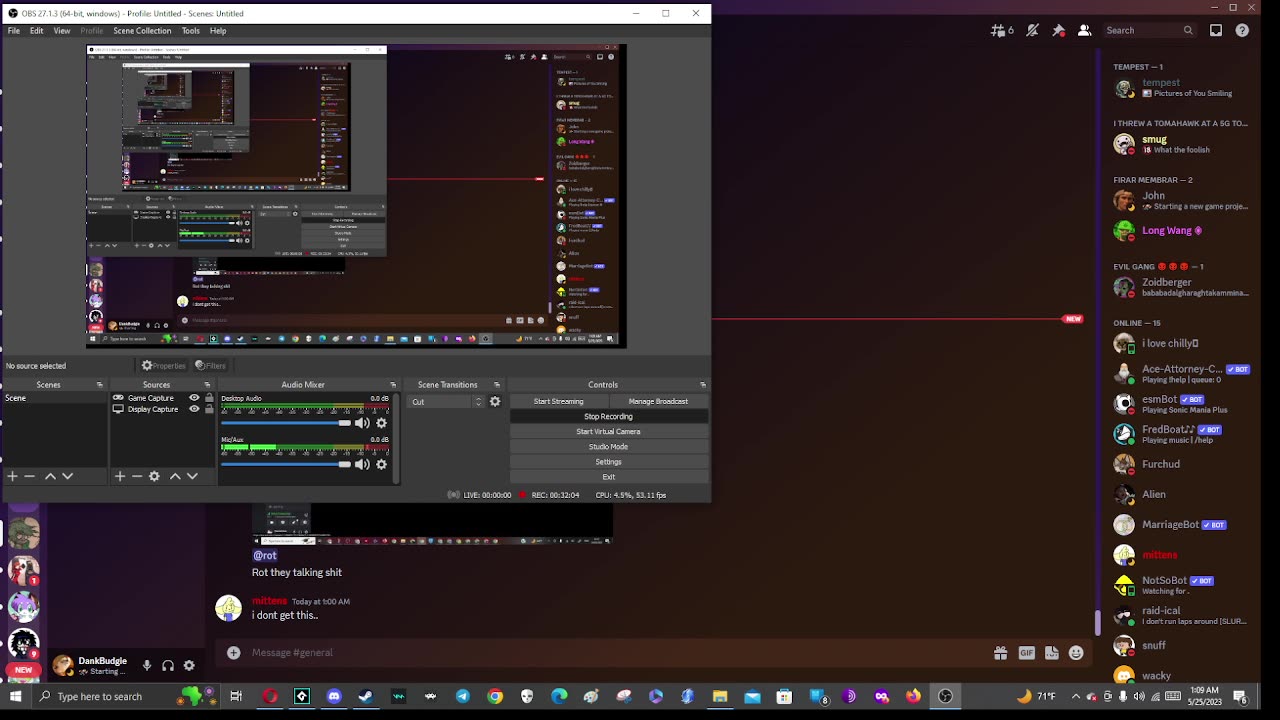
Task: Toggle lock on Display Capture source
Action: (x=209, y=409)
